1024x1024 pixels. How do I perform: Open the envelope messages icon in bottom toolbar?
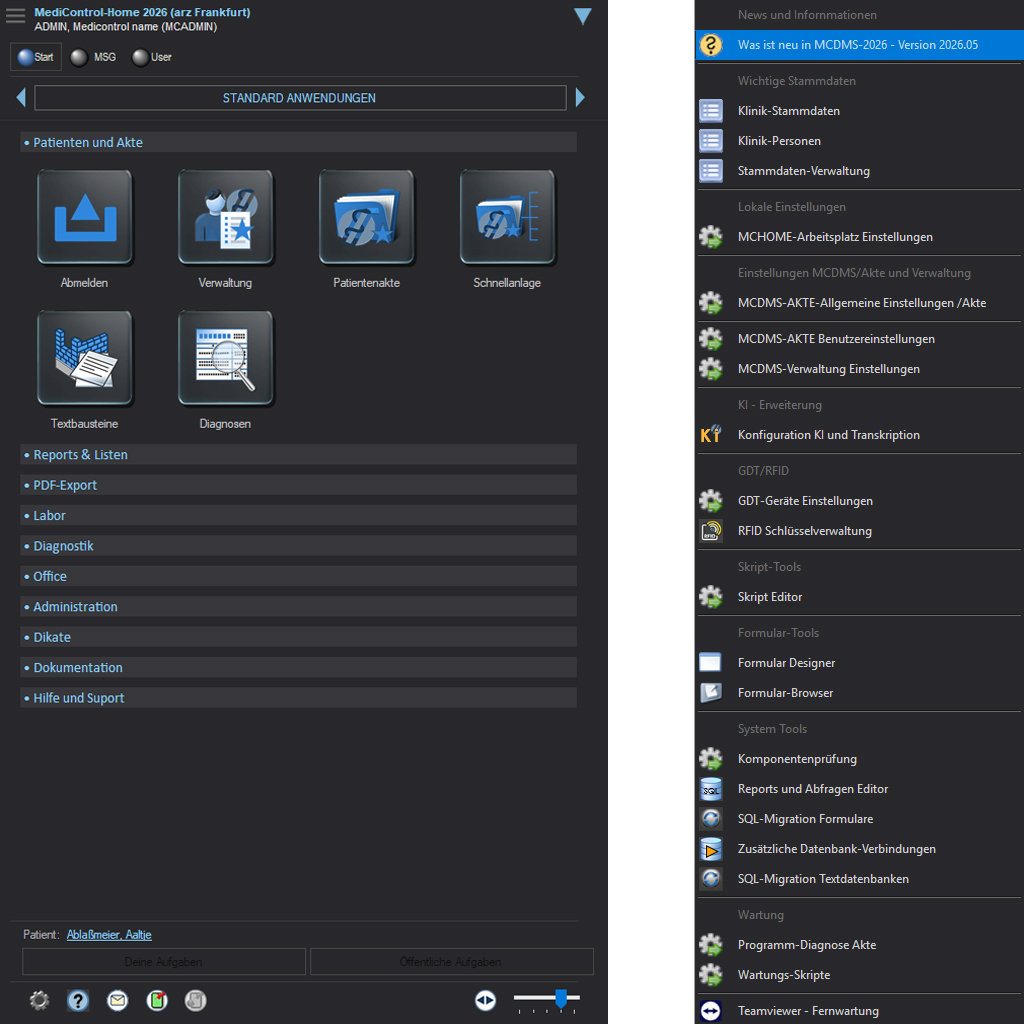(x=118, y=1000)
